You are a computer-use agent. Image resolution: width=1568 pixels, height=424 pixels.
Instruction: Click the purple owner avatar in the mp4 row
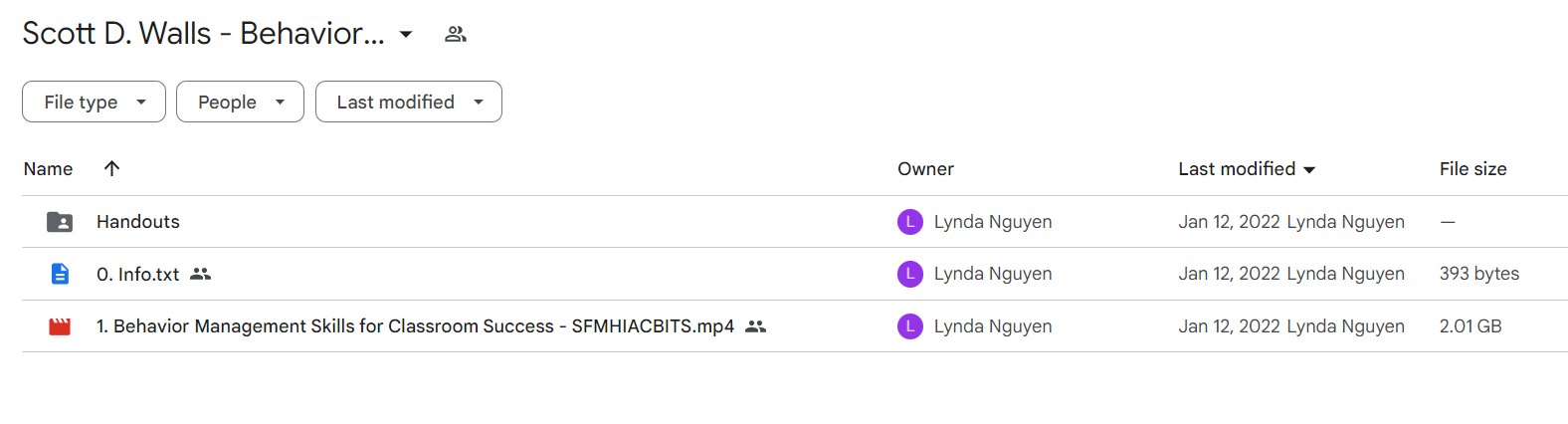910,326
